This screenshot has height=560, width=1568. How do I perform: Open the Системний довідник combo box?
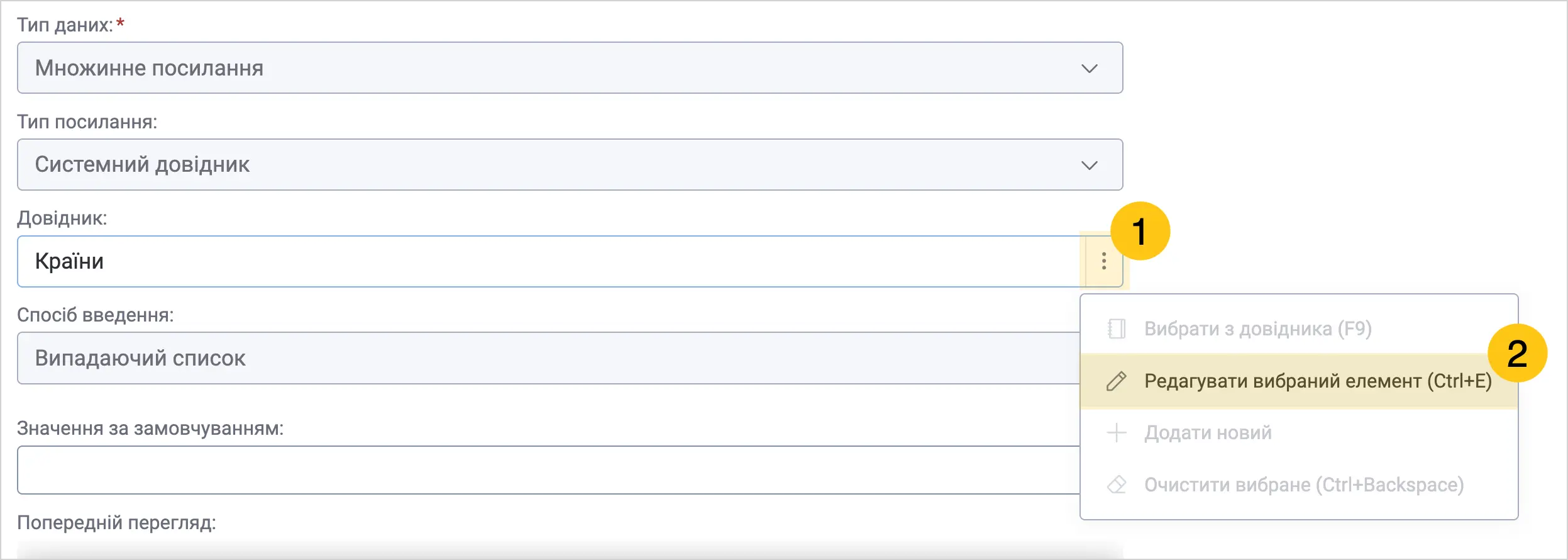(570, 165)
